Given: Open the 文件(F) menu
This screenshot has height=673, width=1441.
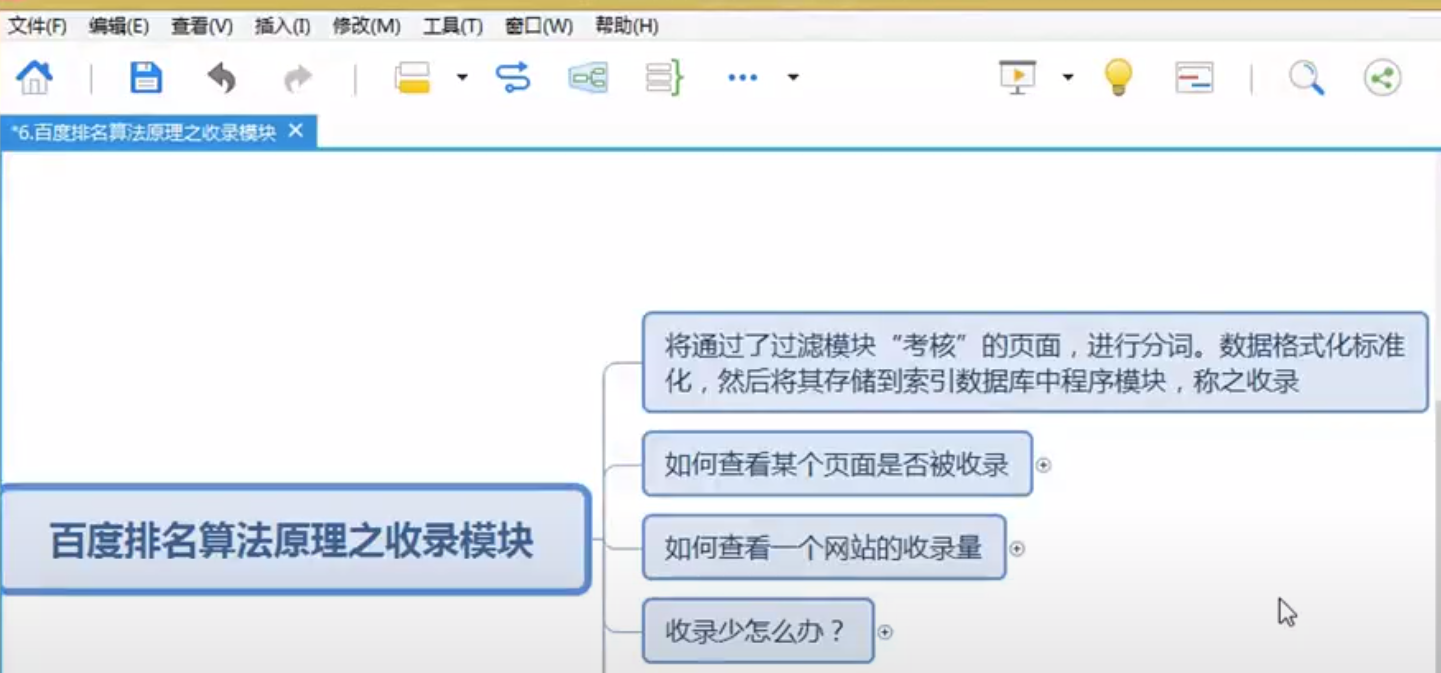Looking at the screenshot, I should coord(38,26).
